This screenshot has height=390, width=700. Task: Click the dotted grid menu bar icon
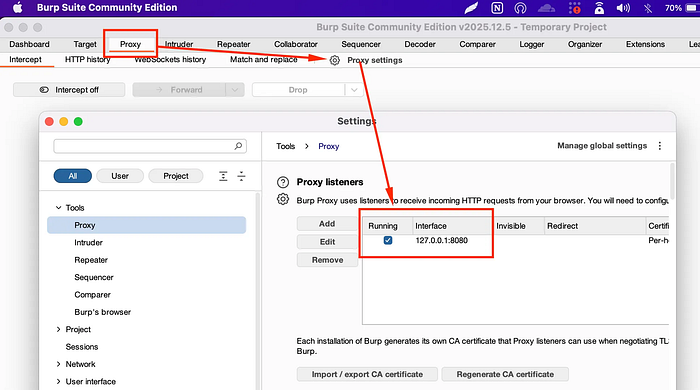click(575, 8)
